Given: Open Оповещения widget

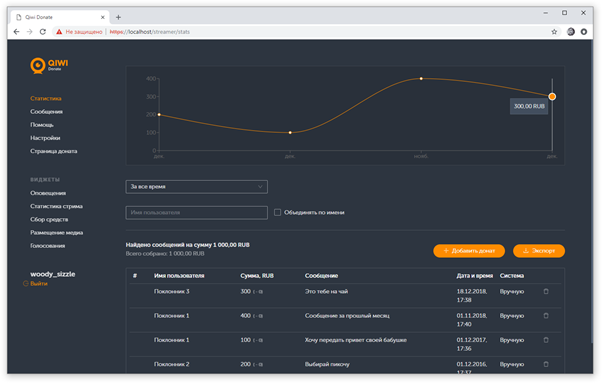Looking at the screenshot, I should tap(48, 193).
